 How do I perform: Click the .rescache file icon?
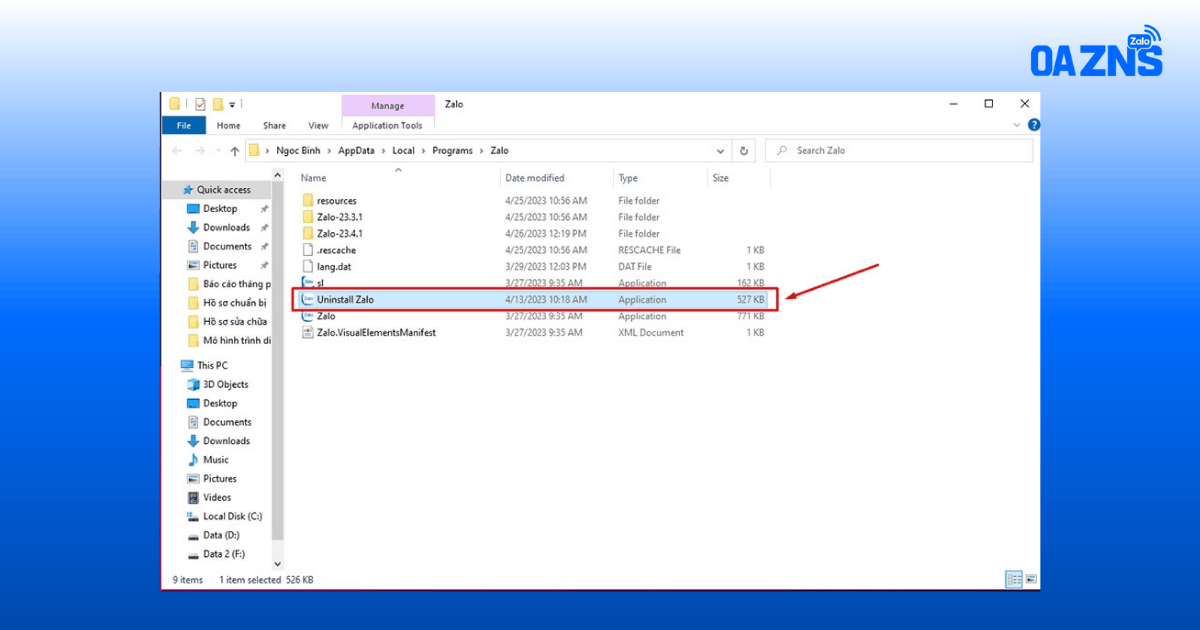(x=308, y=250)
